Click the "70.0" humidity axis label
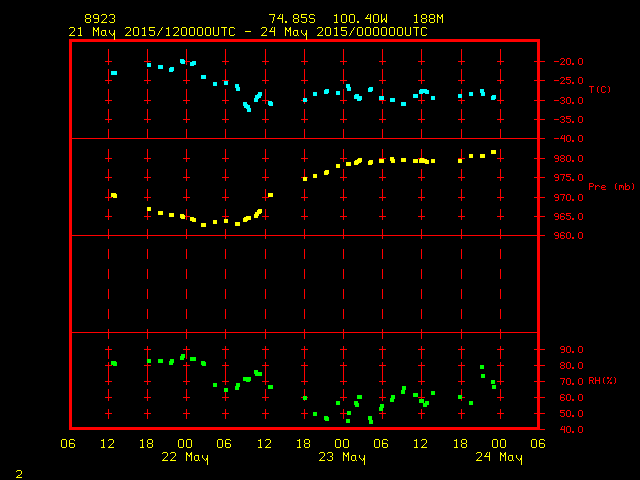640x480 pixels. point(571,382)
